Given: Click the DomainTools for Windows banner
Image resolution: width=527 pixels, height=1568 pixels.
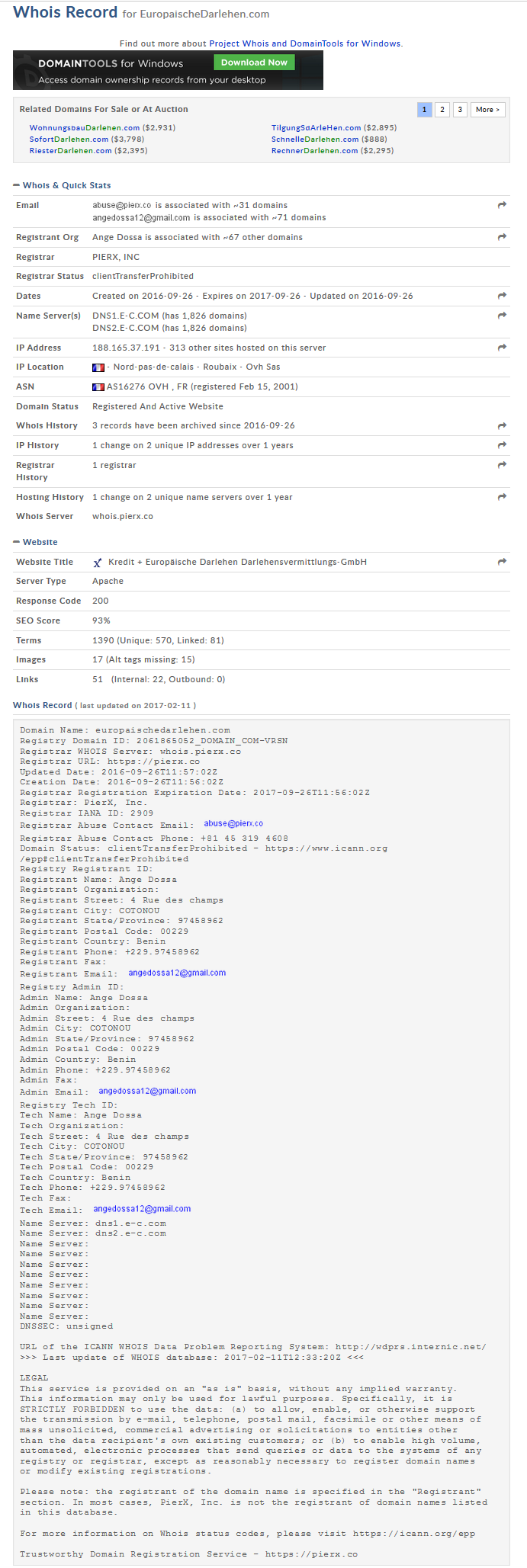Looking at the screenshot, I should (x=168, y=70).
